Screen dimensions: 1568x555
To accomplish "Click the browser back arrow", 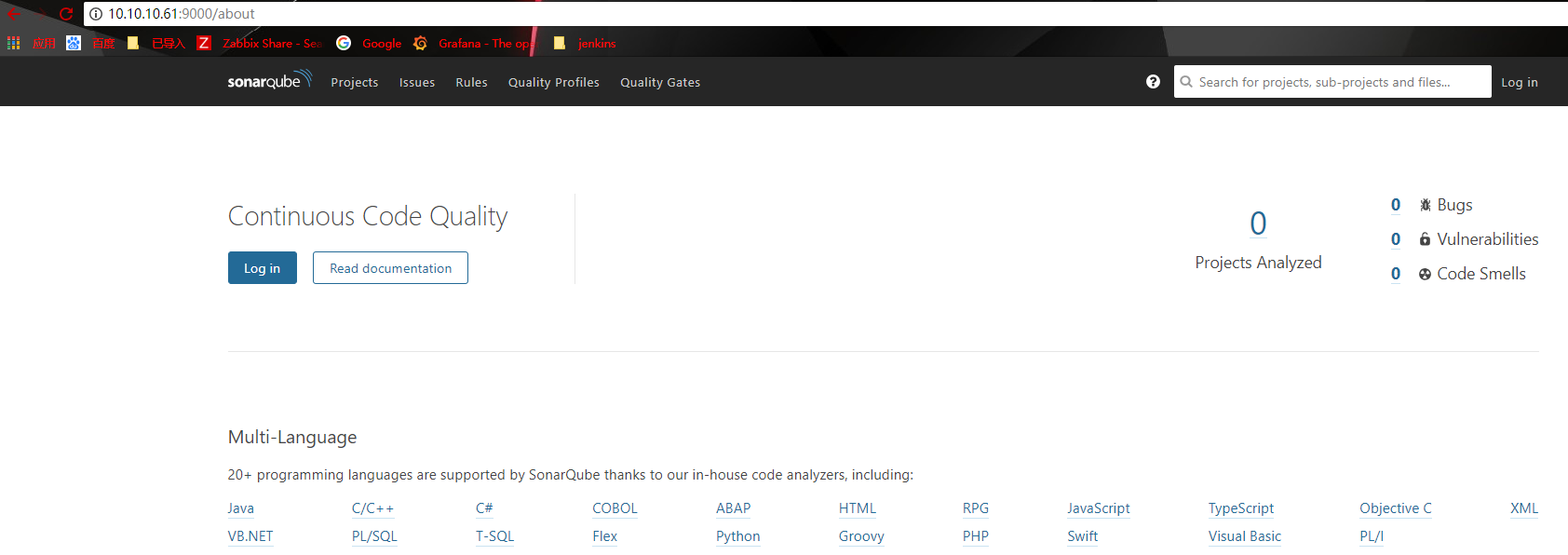I will coord(13,14).
